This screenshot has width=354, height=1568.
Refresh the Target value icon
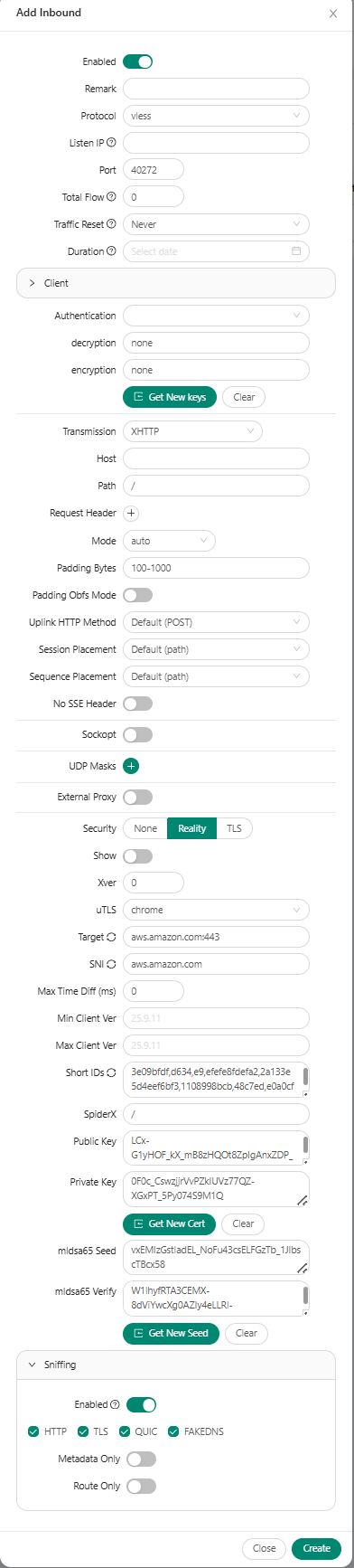click(x=112, y=937)
